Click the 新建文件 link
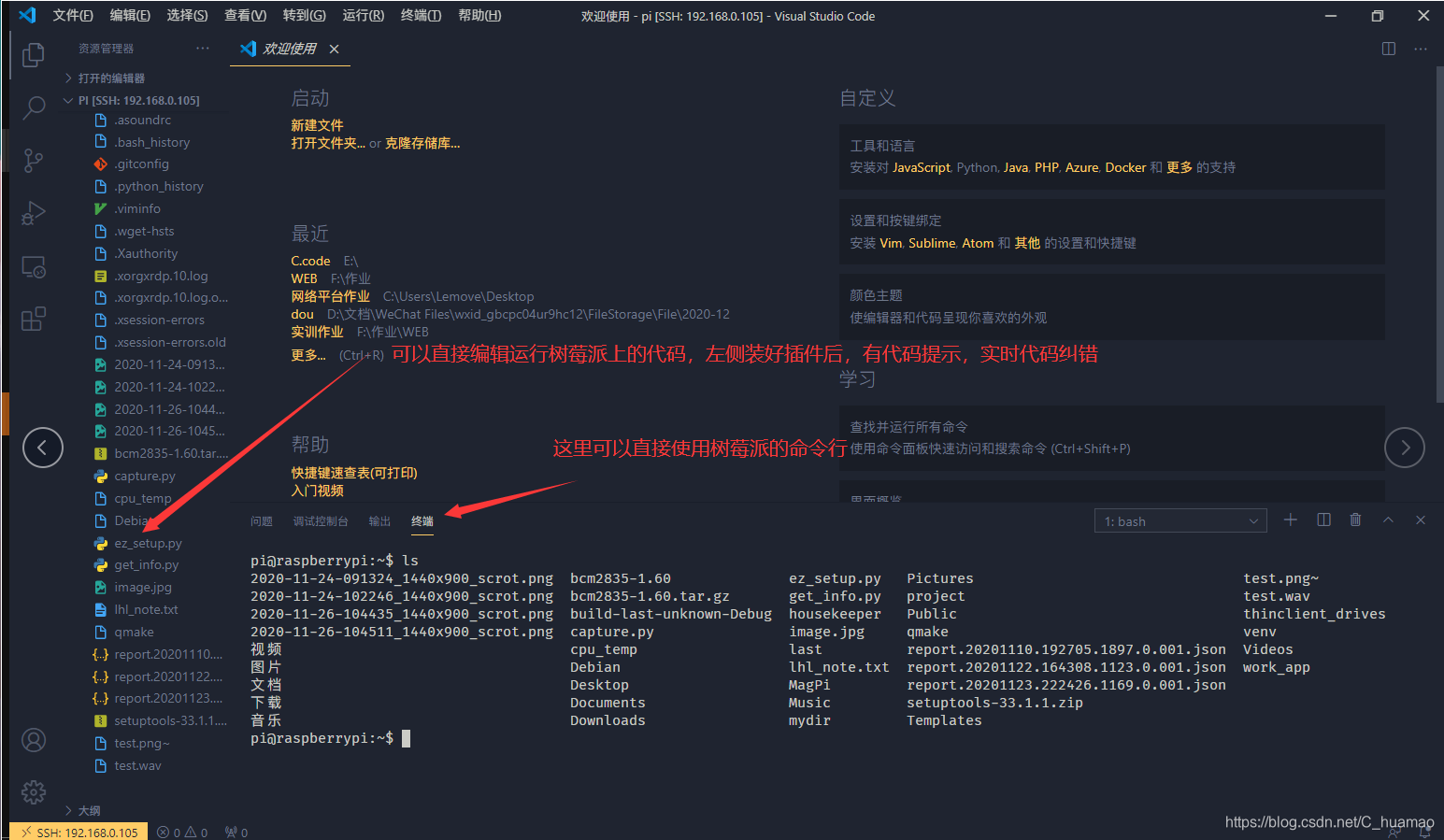The width and height of the screenshot is (1444, 840). (317, 125)
